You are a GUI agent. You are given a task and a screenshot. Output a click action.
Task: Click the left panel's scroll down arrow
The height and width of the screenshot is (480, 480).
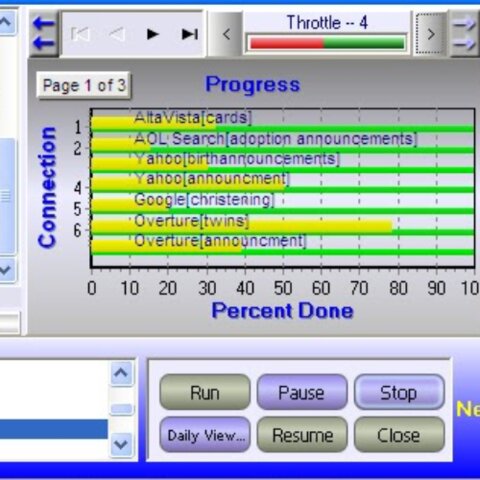click(6, 269)
